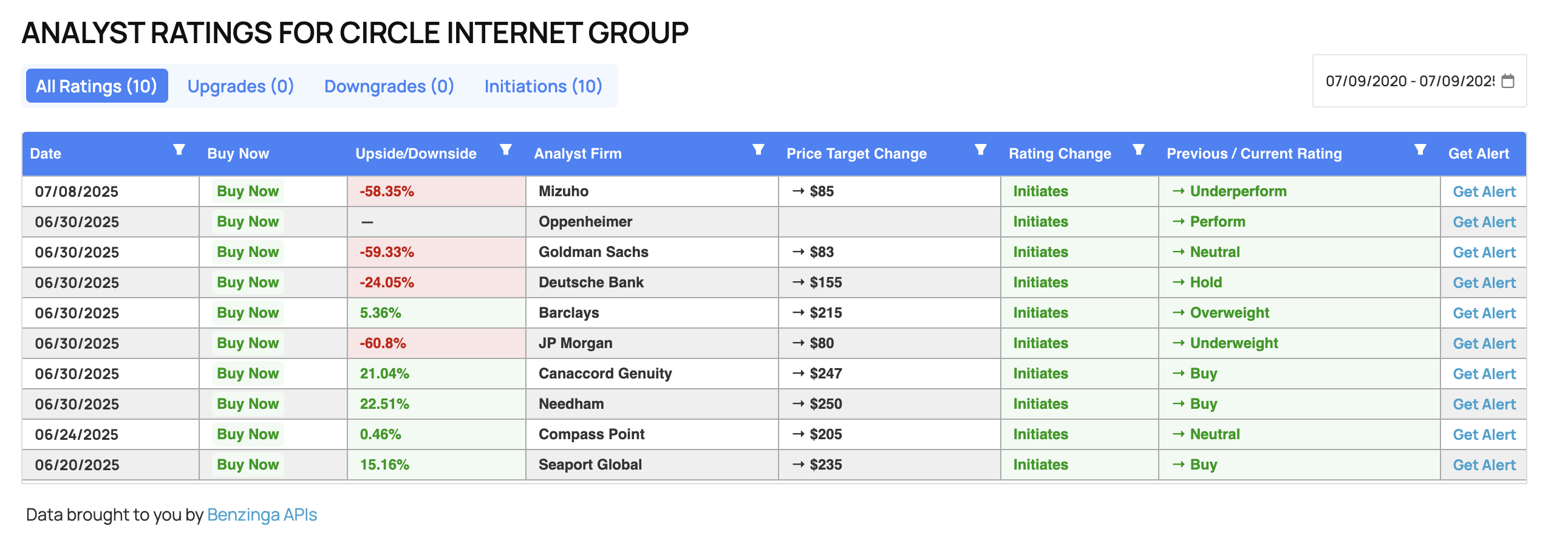Select the Seaport Global analyst firm cell
The height and width of the screenshot is (537, 1568).
(652, 465)
